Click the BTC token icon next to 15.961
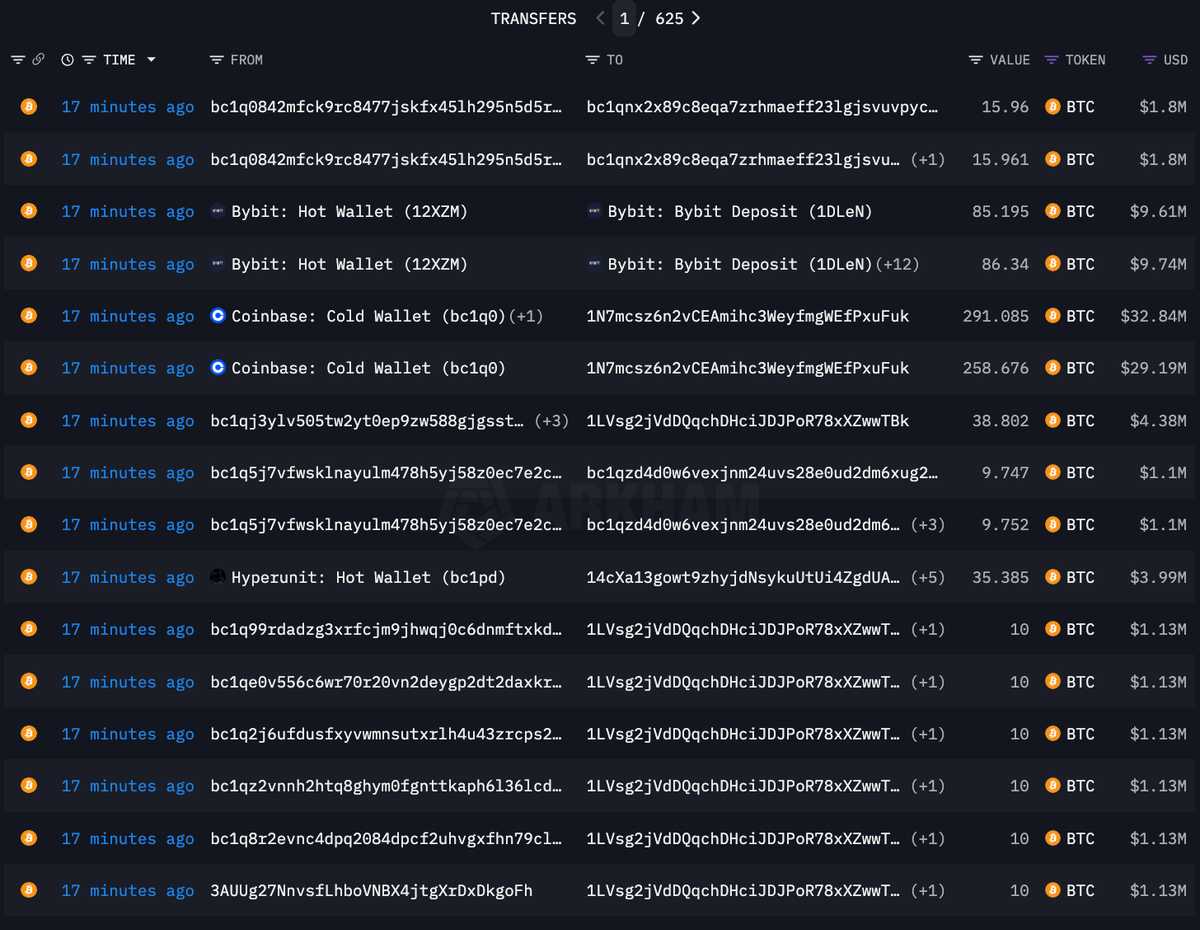This screenshot has height=930, width=1200. point(1052,159)
